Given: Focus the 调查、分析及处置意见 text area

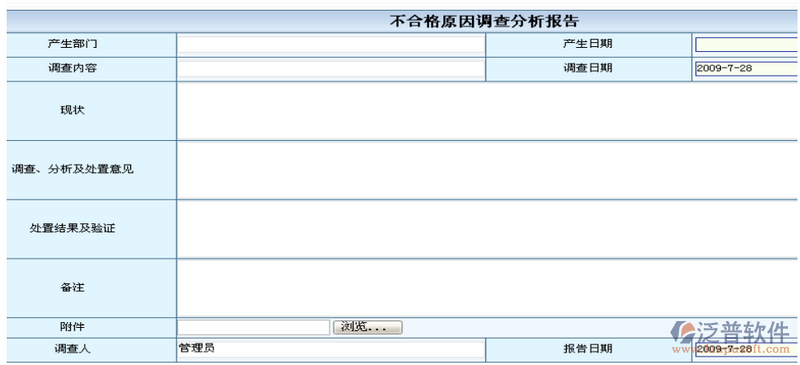Looking at the screenshot, I should (487, 170).
